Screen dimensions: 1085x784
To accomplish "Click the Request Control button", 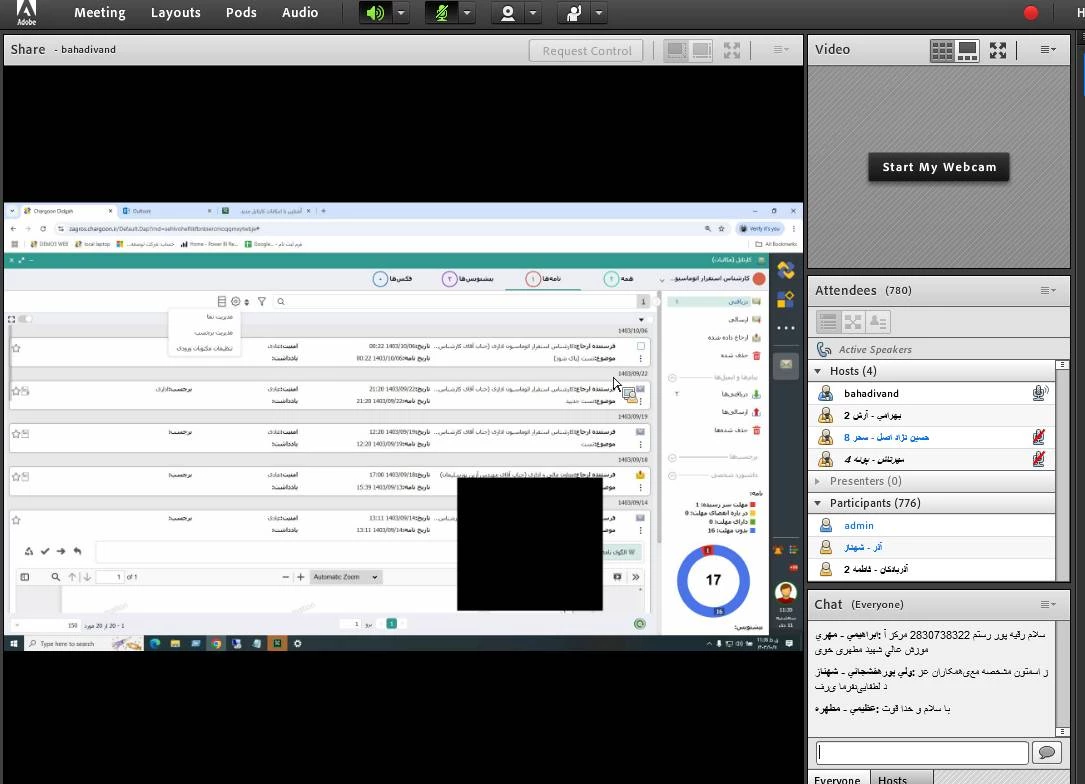I will click(x=587, y=50).
